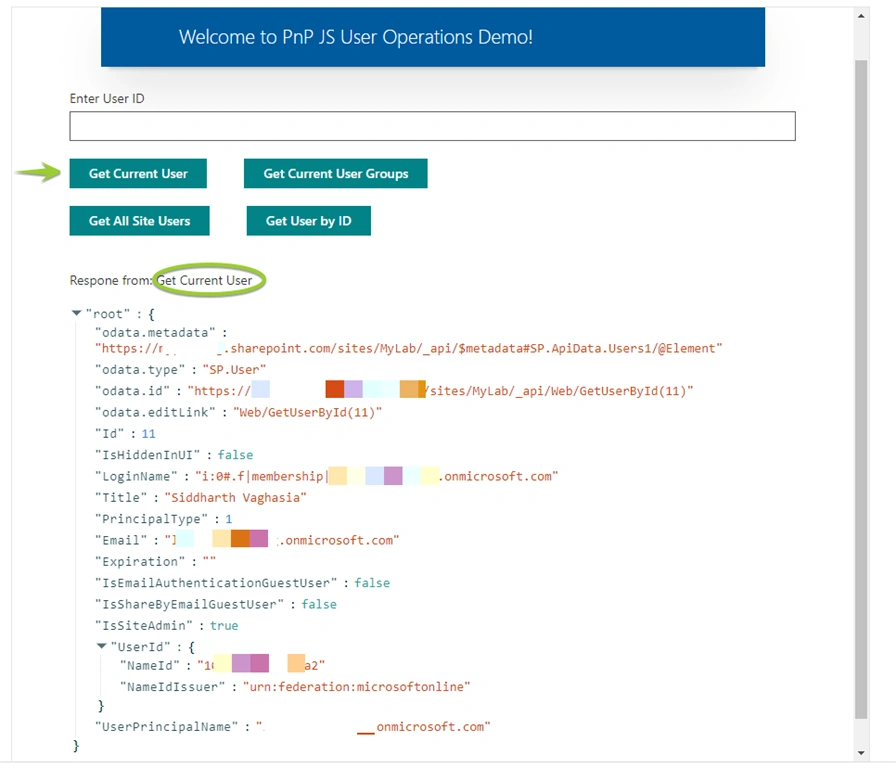
Task: Click the vertical scrollbar thumb
Action: 861,389
